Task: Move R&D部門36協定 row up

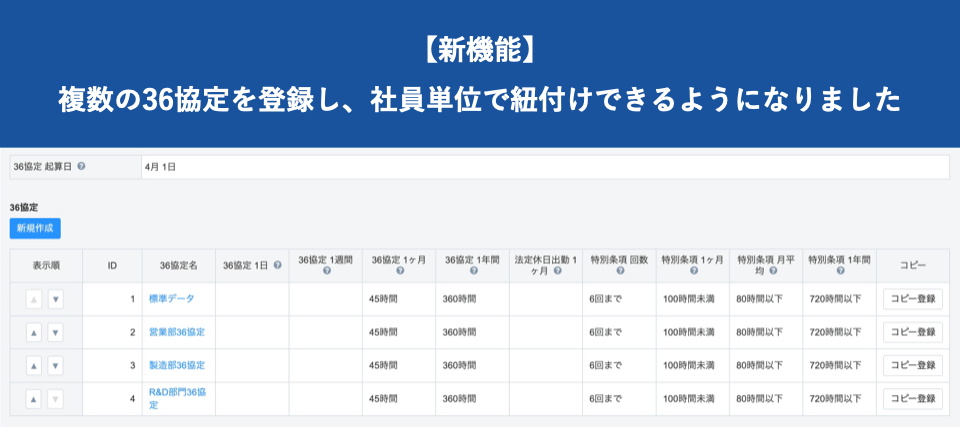Action: pyautogui.click(x=34, y=399)
